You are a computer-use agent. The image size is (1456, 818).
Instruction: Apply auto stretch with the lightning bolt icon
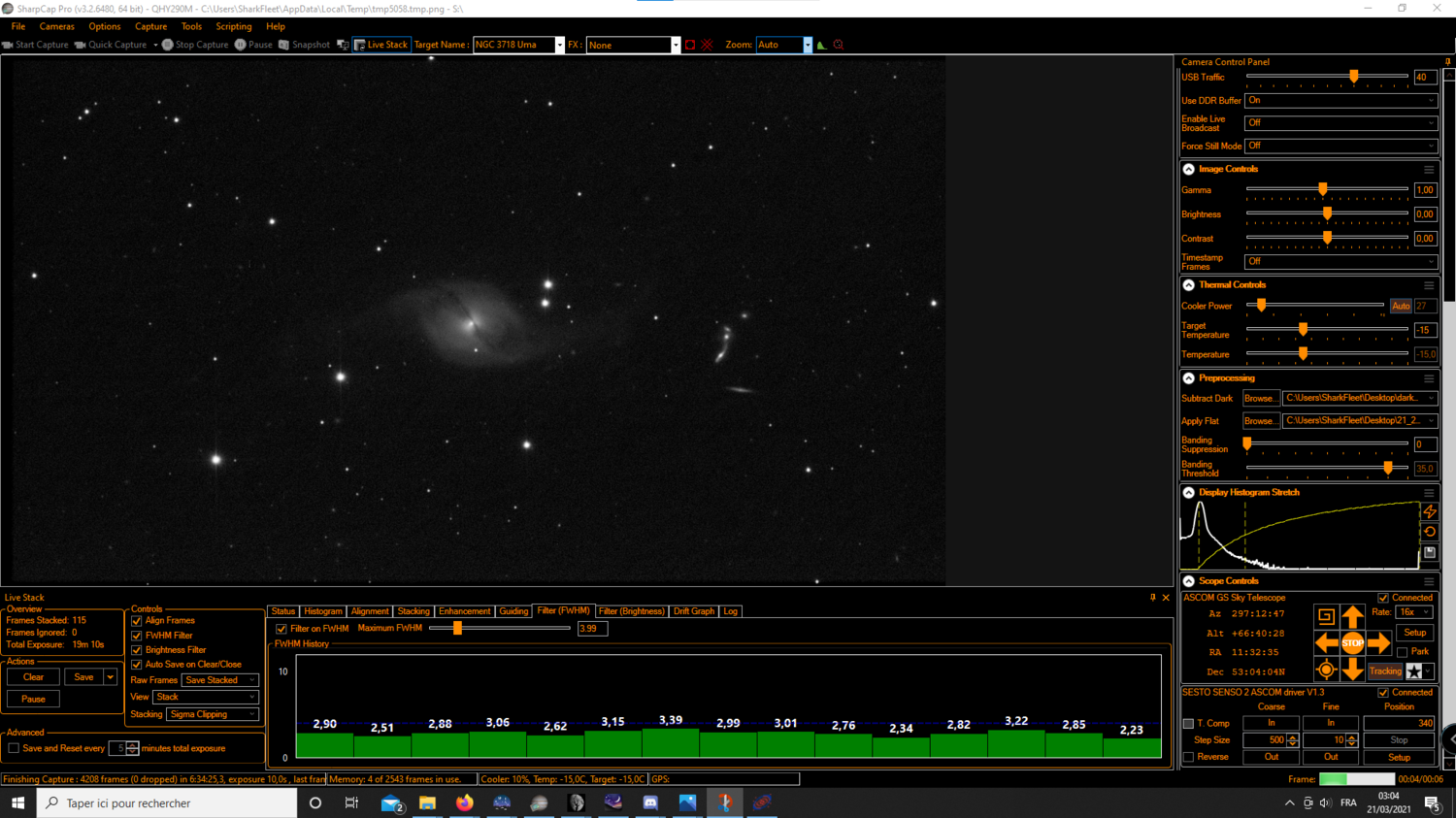[1429, 511]
